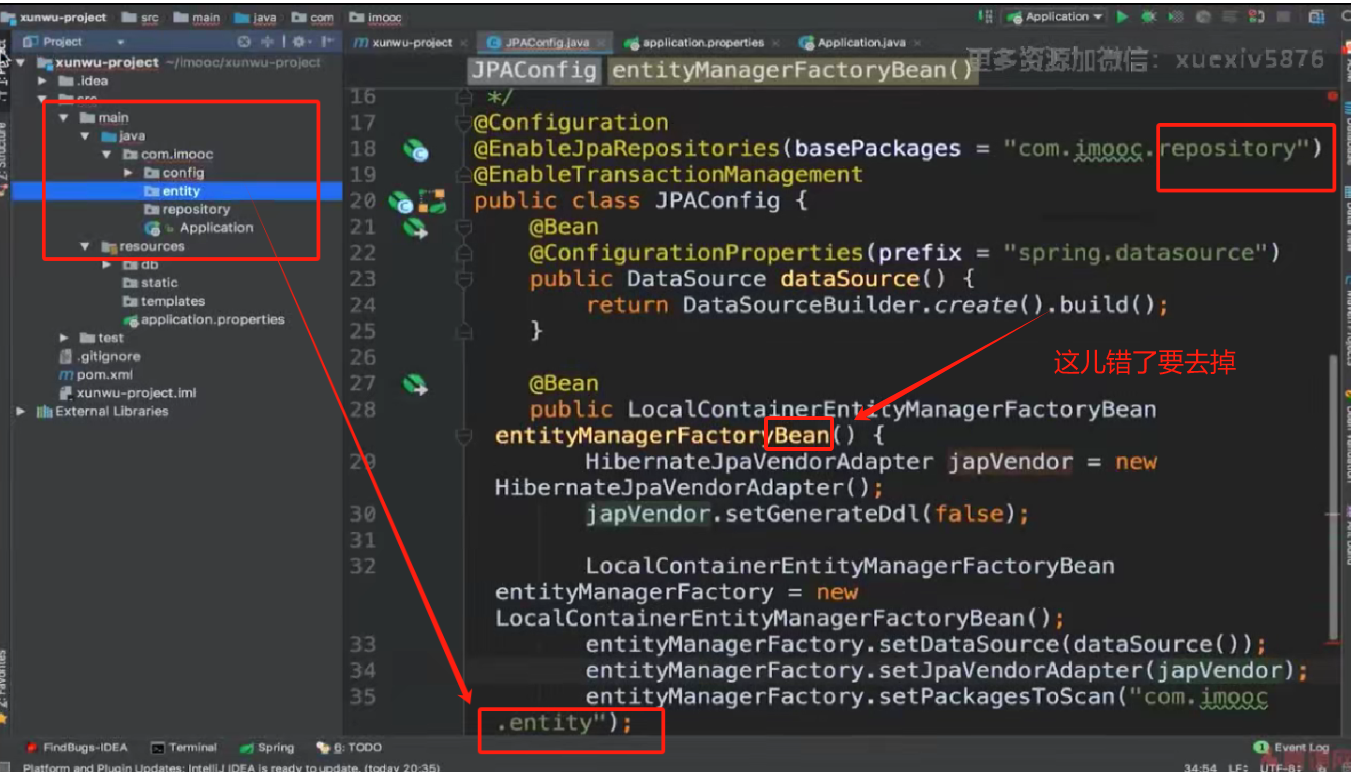The height and width of the screenshot is (772, 1351).
Task: Start debugging with the bug icon
Action: [x=1149, y=17]
